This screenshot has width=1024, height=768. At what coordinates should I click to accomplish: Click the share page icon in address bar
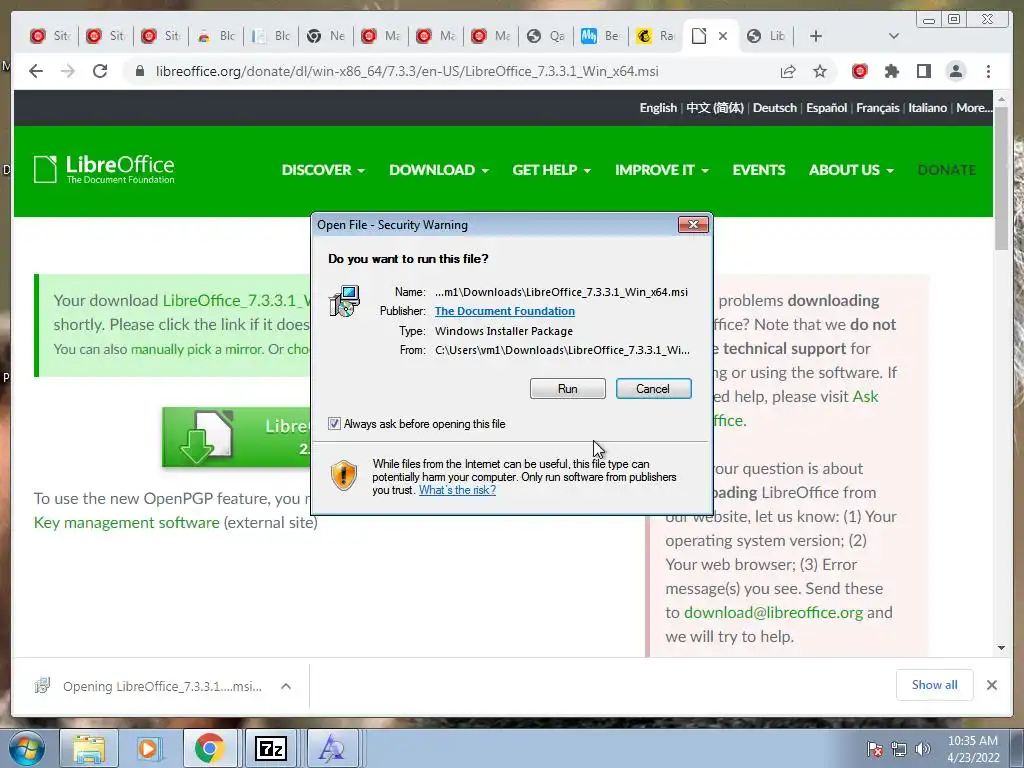point(788,71)
